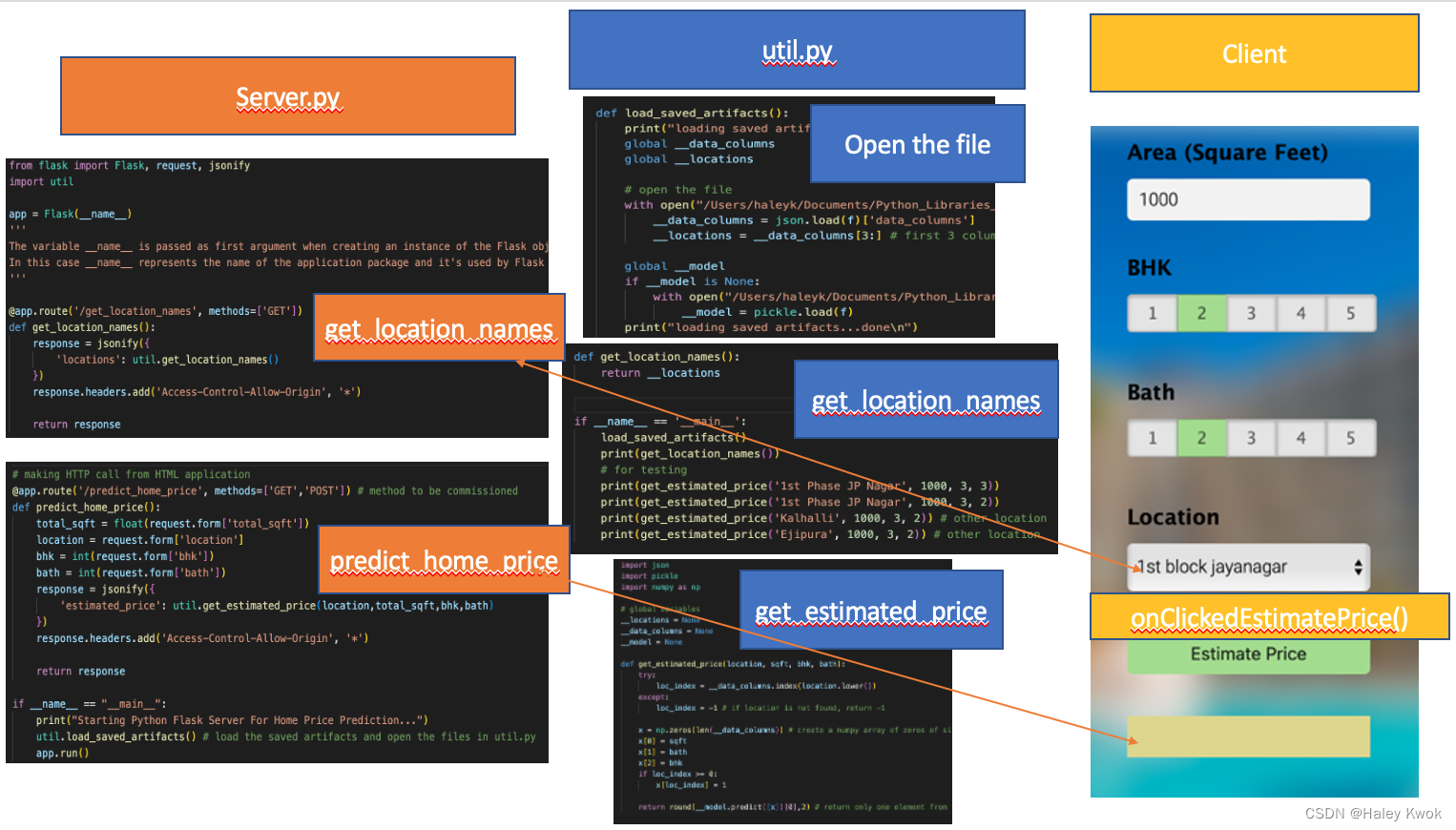Image resolution: width=1456 pixels, height=830 pixels.
Task: Click the '# for testing' comment
Action: (643, 469)
